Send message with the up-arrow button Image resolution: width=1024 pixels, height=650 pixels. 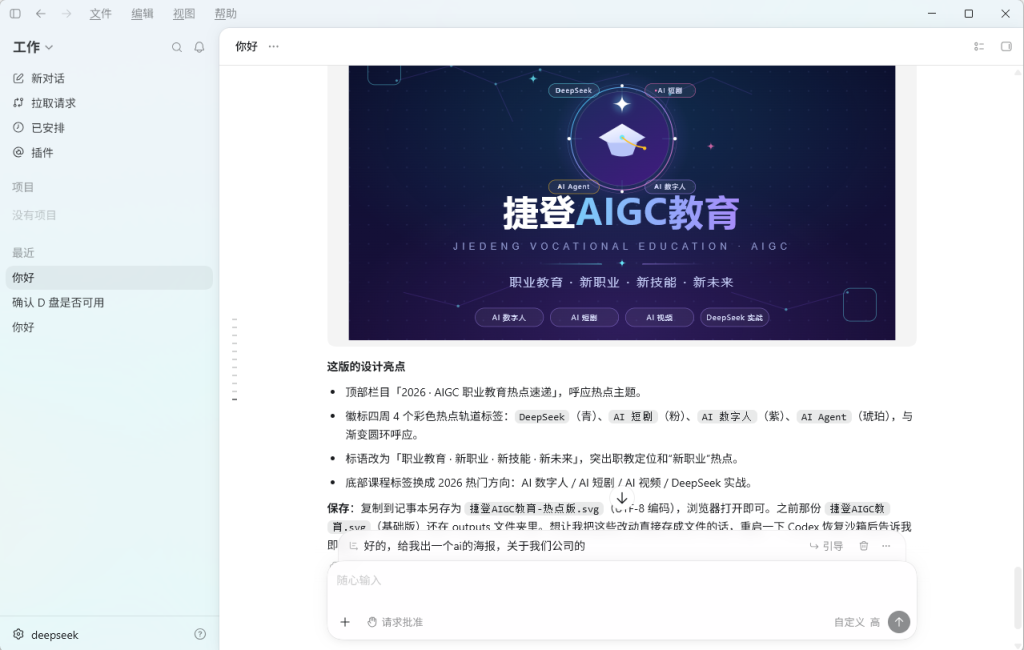[x=899, y=622]
